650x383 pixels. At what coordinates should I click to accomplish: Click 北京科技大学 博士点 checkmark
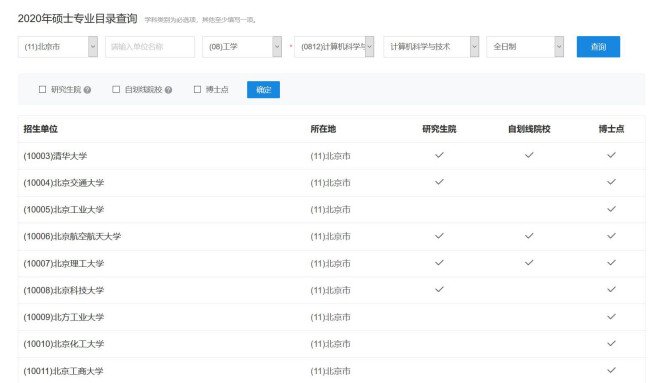pos(611,289)
